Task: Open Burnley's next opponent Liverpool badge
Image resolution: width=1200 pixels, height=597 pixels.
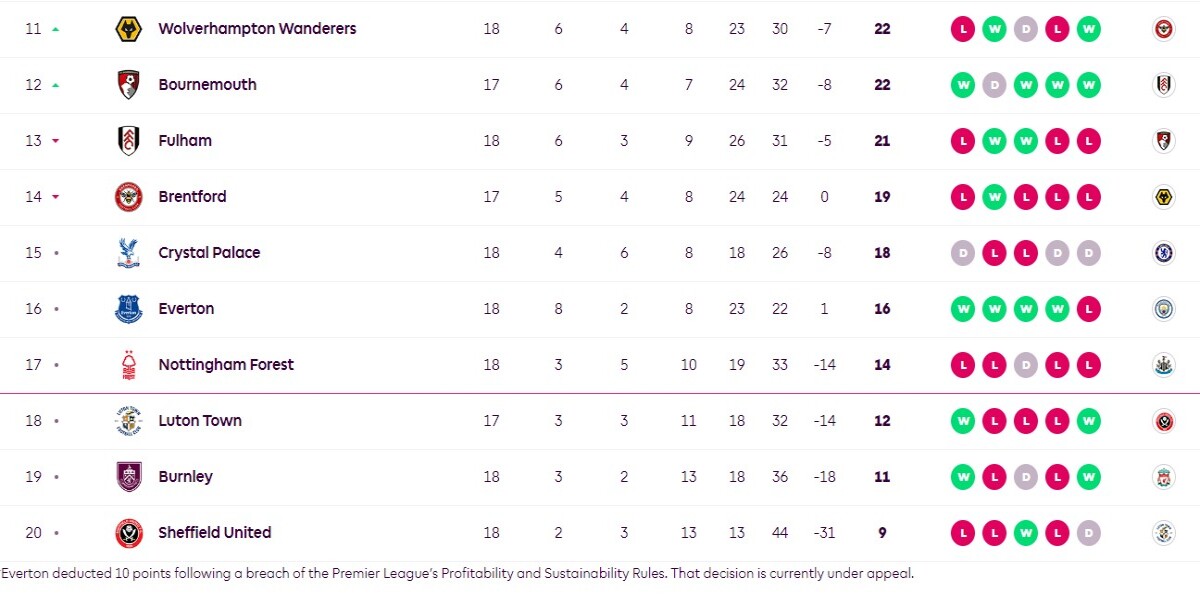Action: [x=1163, y=477]
